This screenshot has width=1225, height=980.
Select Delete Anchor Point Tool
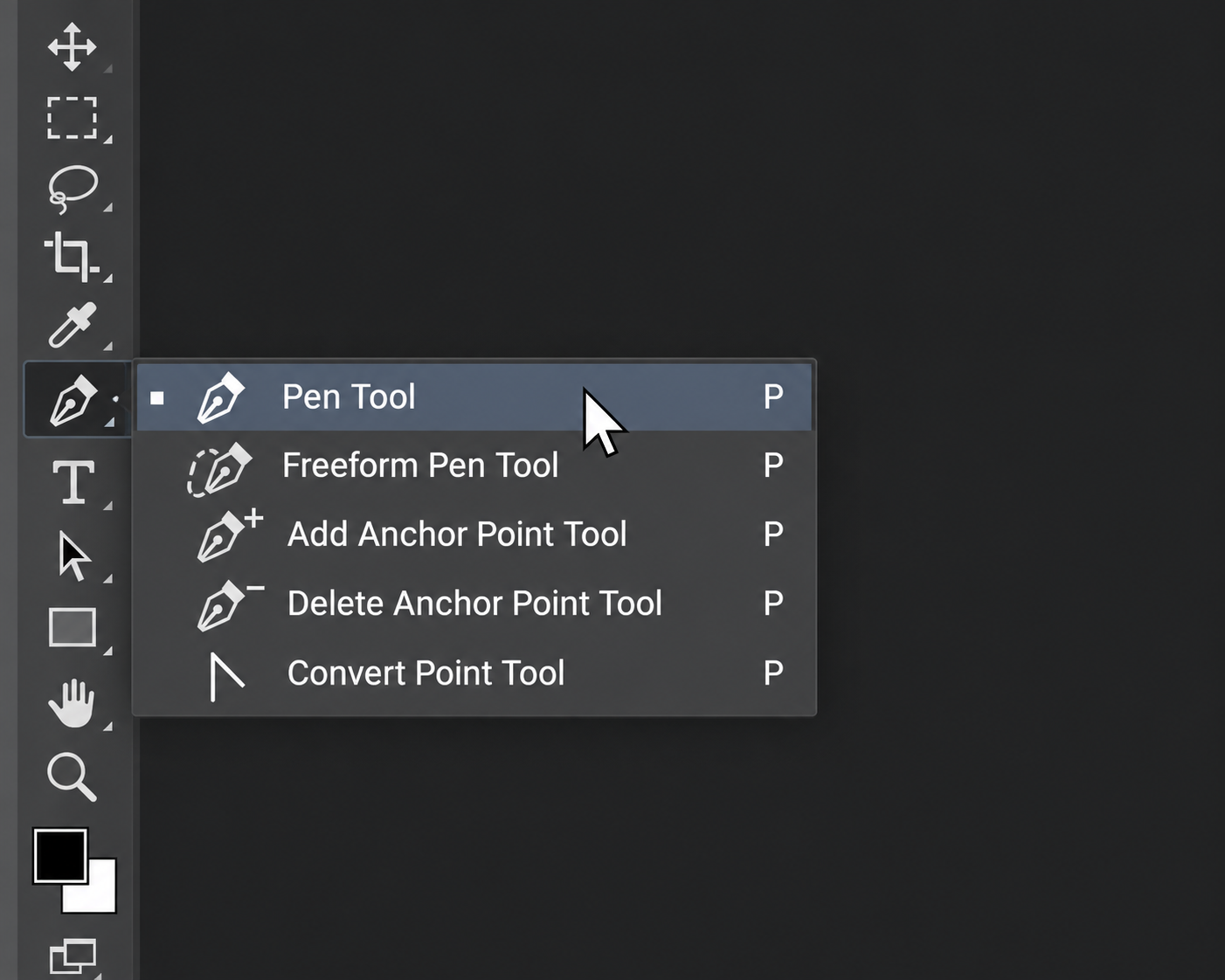tap(474, 604)
